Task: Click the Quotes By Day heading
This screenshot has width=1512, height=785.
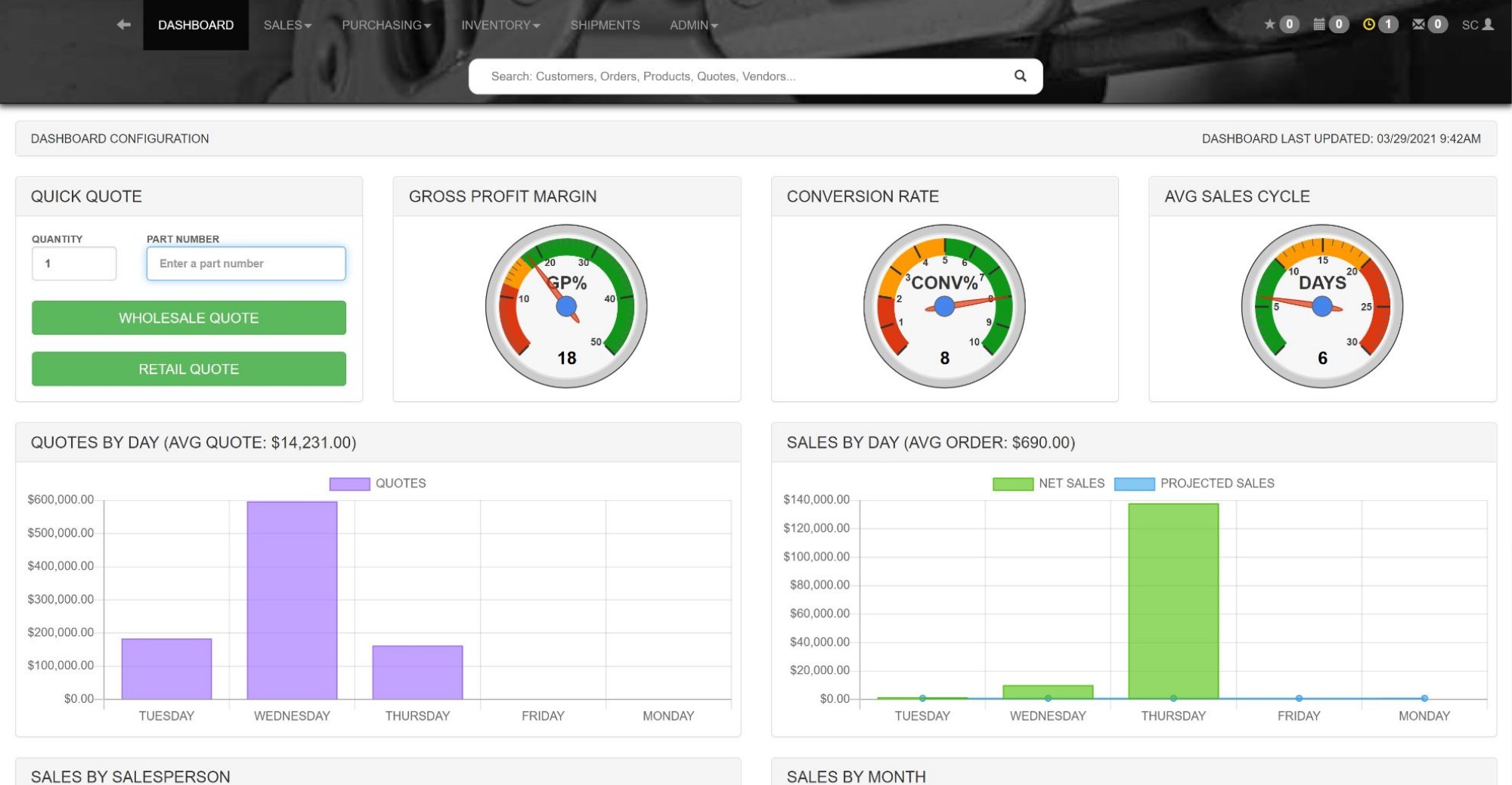Action: (194, 443)
